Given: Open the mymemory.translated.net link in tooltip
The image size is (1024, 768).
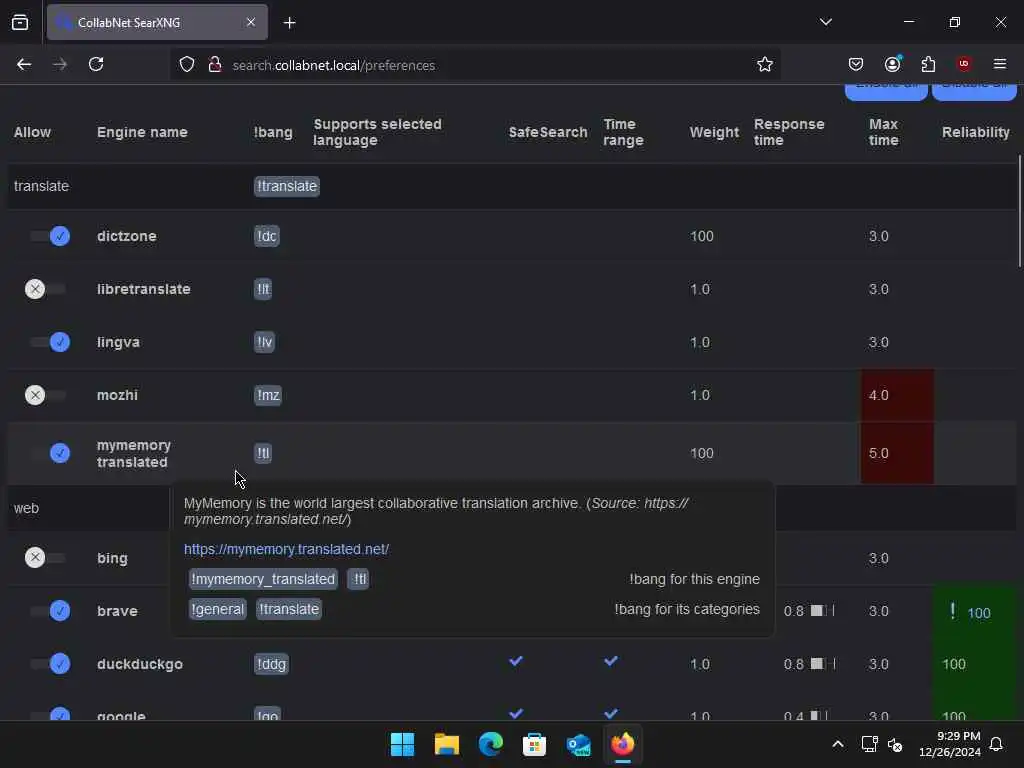Looking at the screenshot, I should [286, 549].
